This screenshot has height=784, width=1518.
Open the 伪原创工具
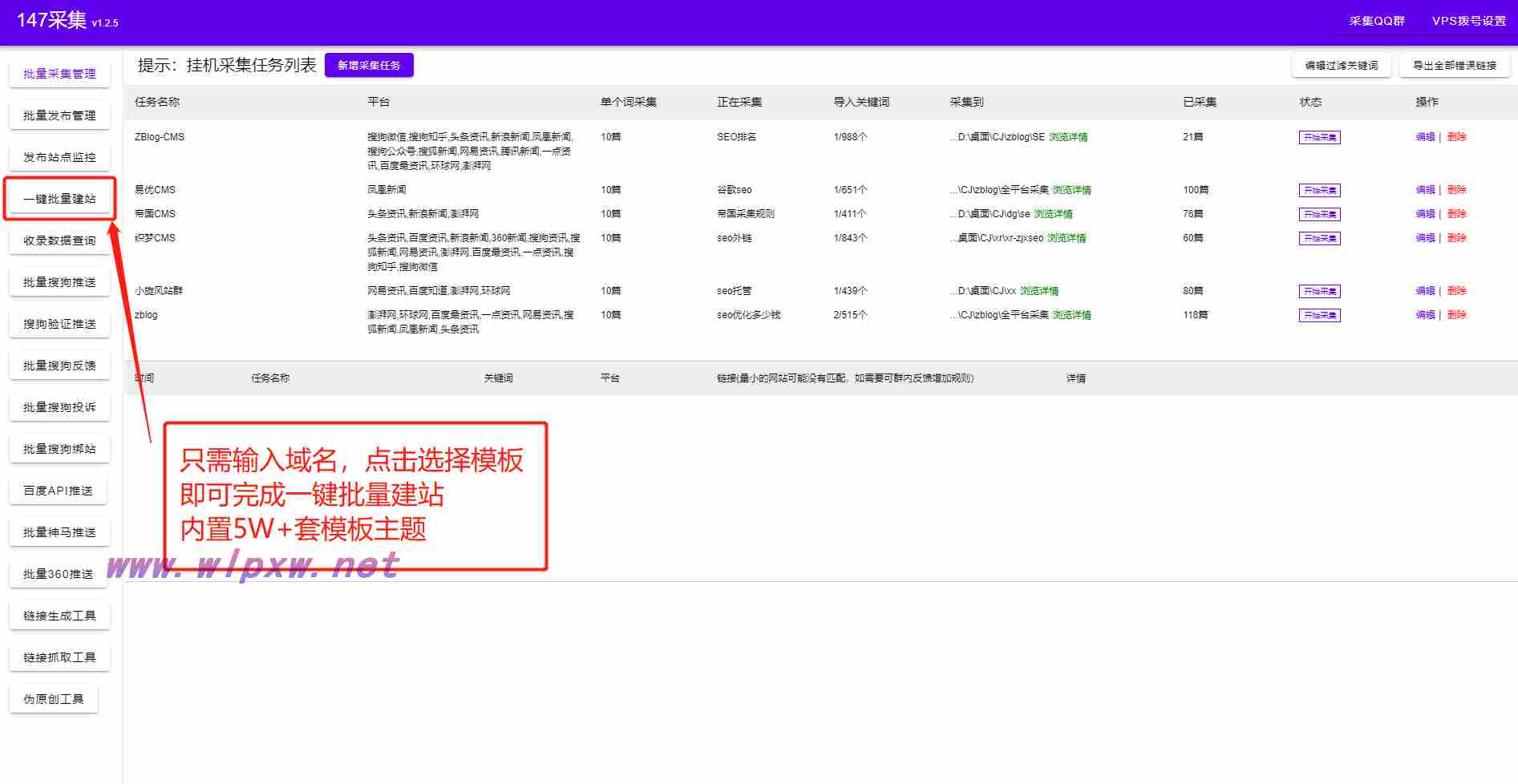[54, 699]
